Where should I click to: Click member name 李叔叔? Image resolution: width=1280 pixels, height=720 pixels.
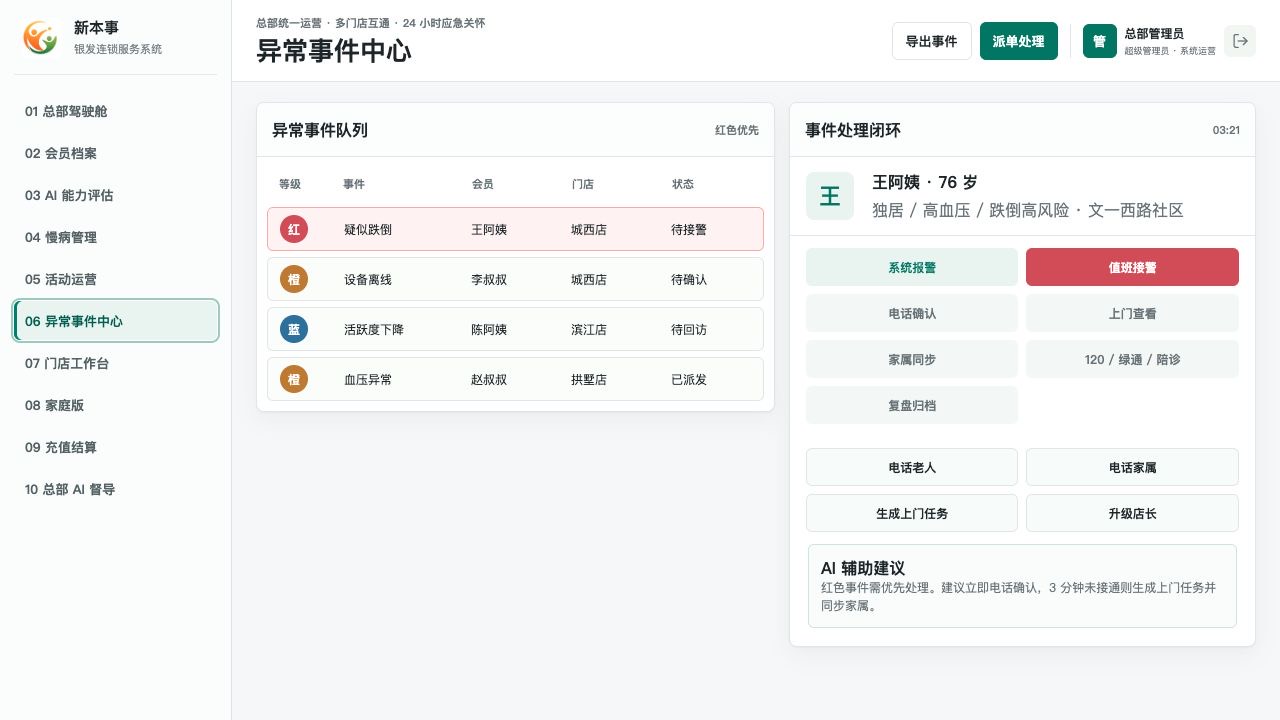click(x=489, y=279)
